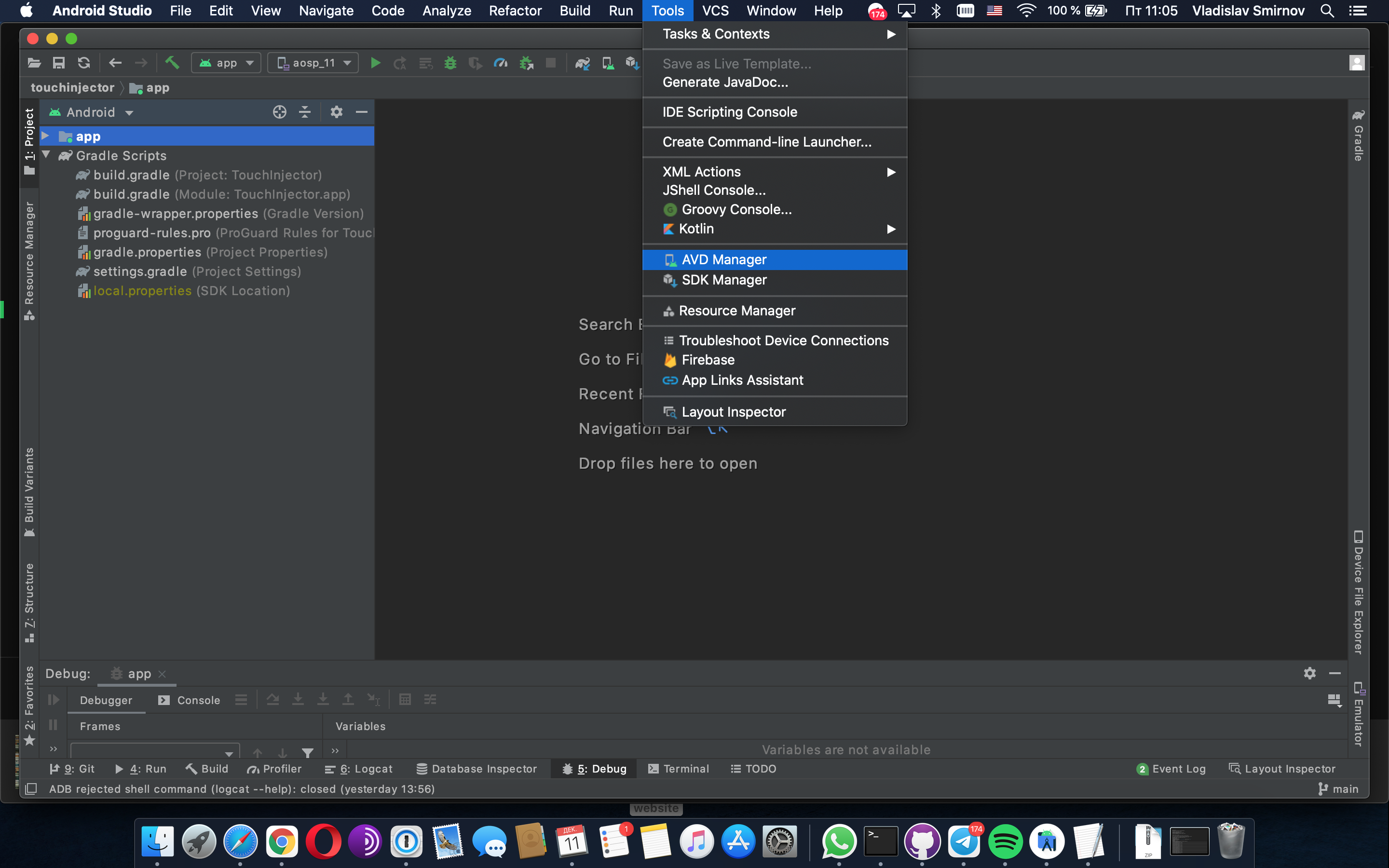The width and height of the screenshot is (1389, 868).
Task: Expand the app module tree node
Action: pyautogui.click(x=45, y=136)
